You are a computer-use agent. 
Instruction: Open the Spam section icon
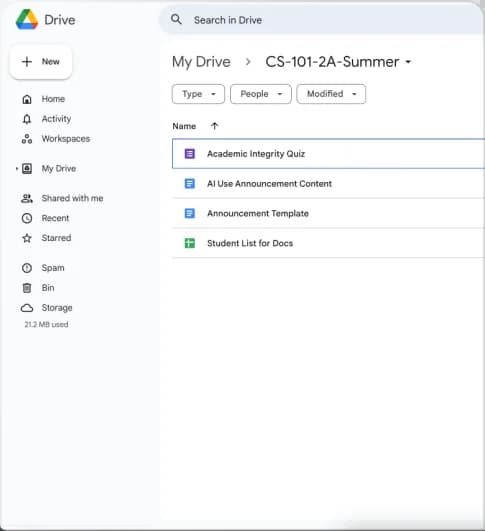27,268
